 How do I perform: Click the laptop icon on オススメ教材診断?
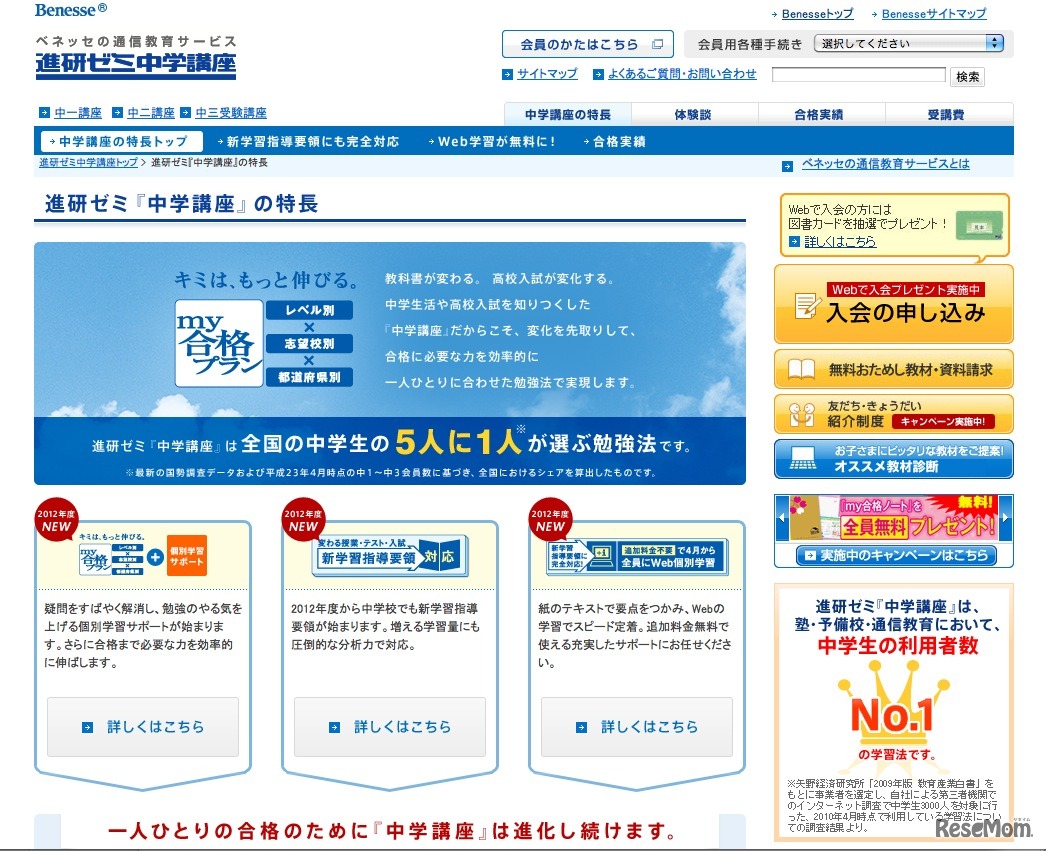click(x=803, y=458)
